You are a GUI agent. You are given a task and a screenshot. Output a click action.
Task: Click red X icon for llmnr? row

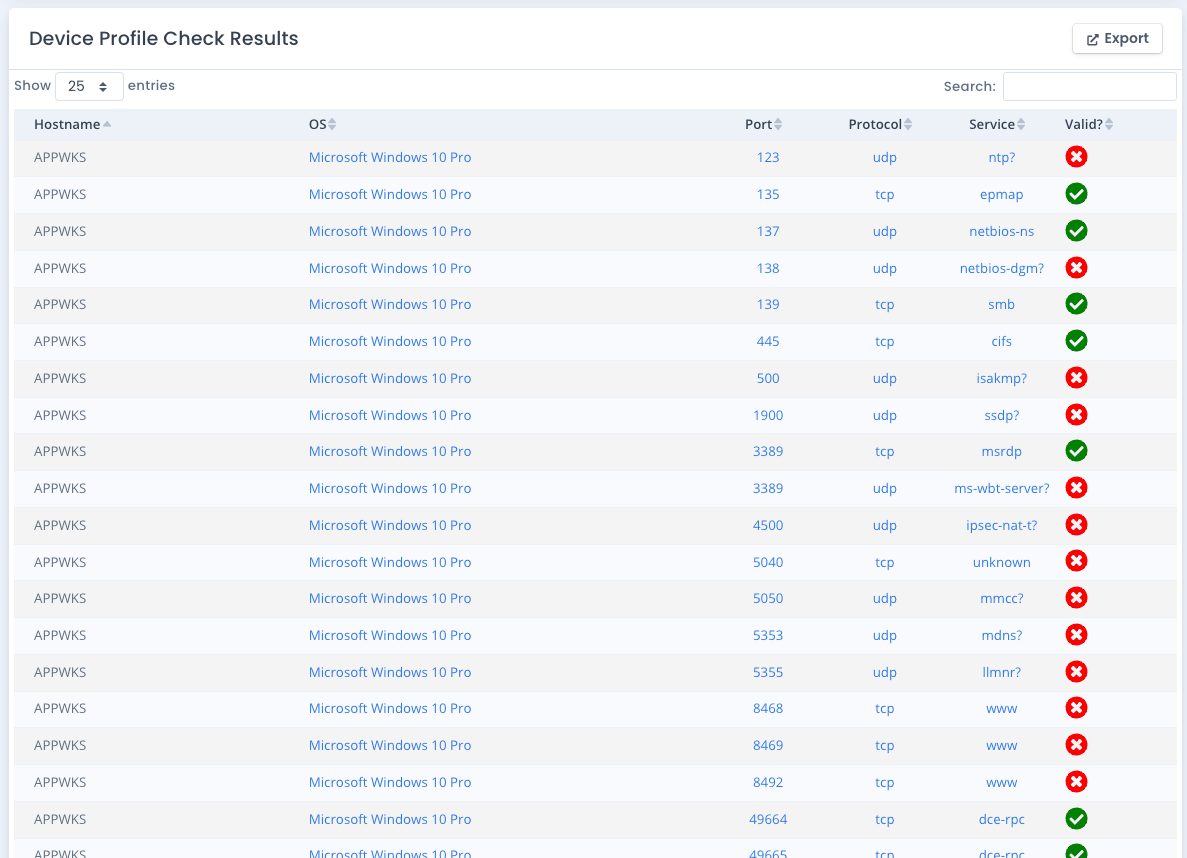[1076, 672]
